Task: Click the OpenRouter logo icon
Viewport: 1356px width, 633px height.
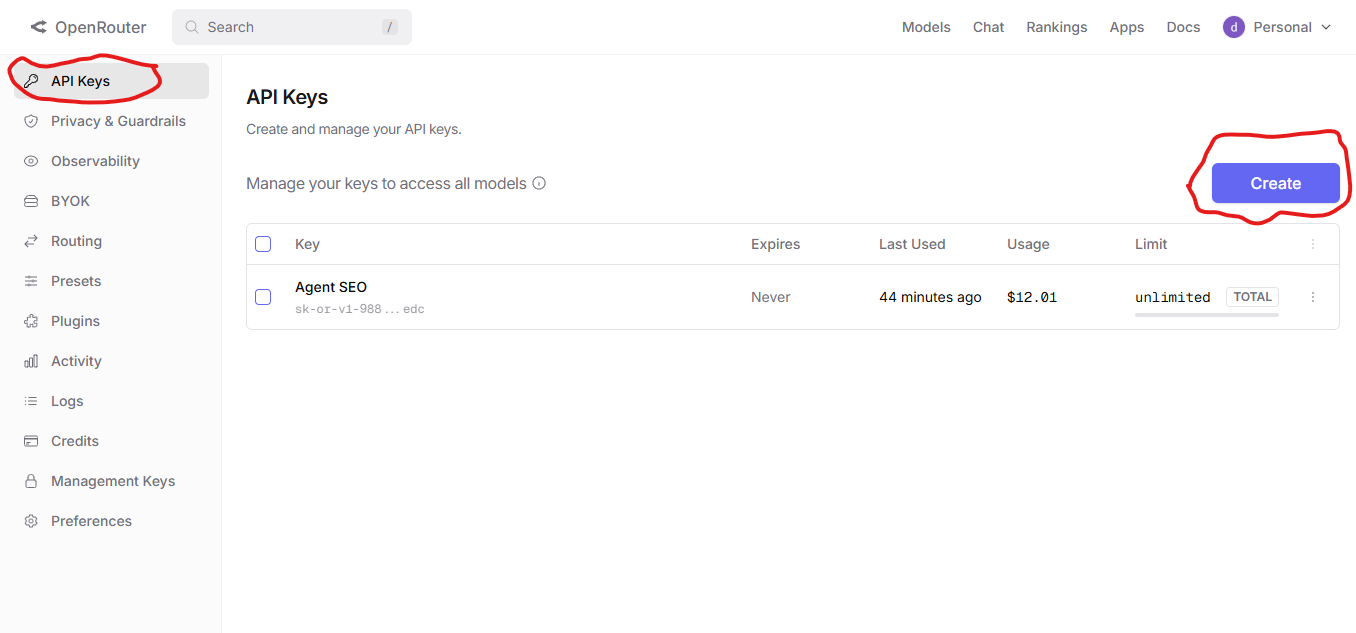Action: [x=38, y=27]
